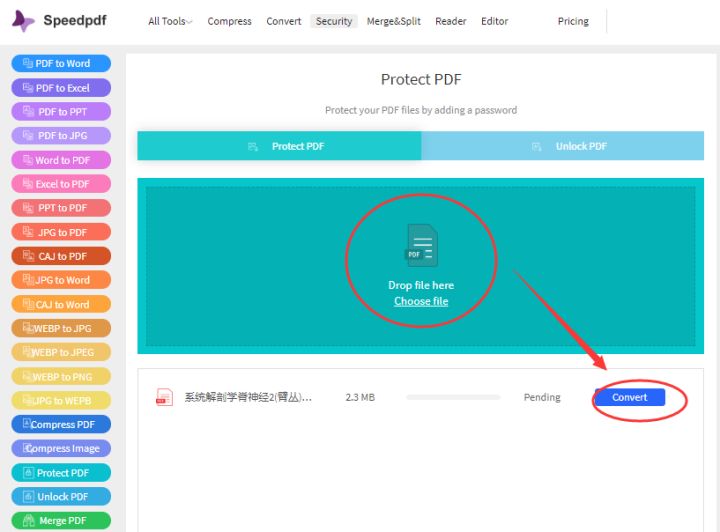Click the Speedpdf logo icon
This screenshot has height=532, width=720.
tap(23, 21)
